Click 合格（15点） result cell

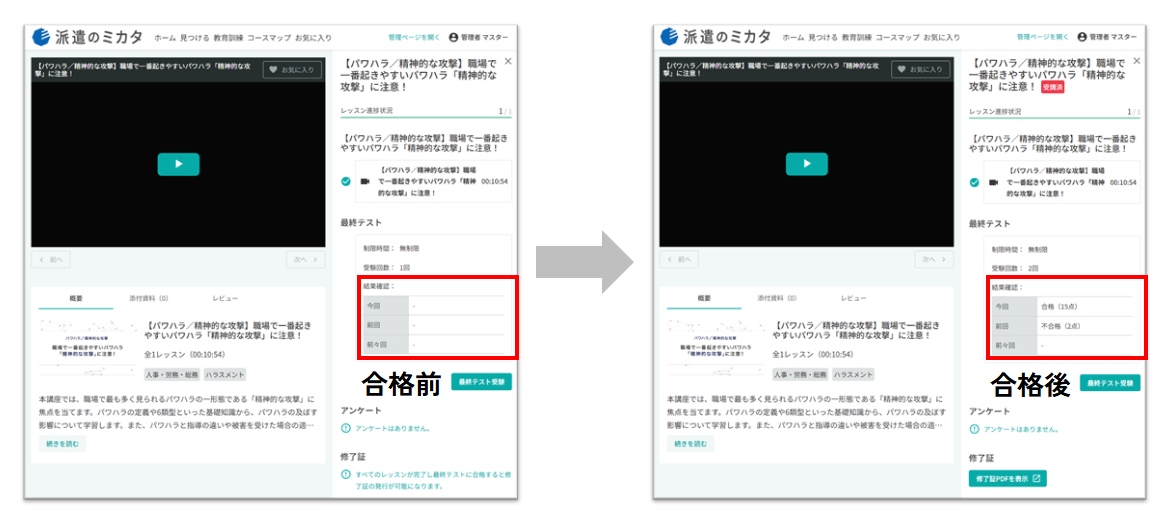(1084, 307)
